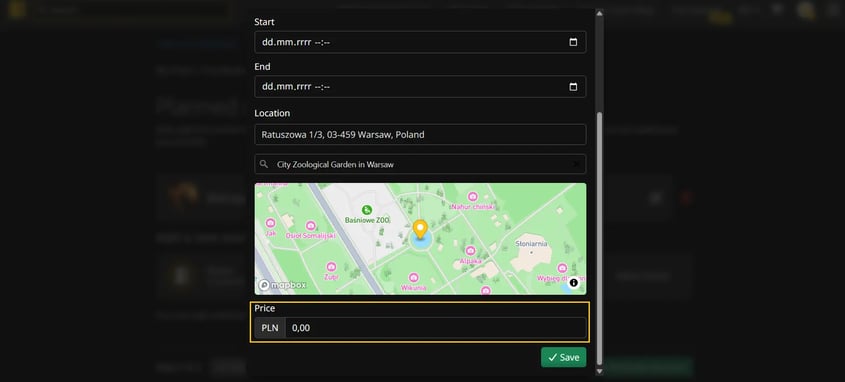The image size is (845, 382).
Task: Open the End date calendar picker icon
Action: (573, 87)
